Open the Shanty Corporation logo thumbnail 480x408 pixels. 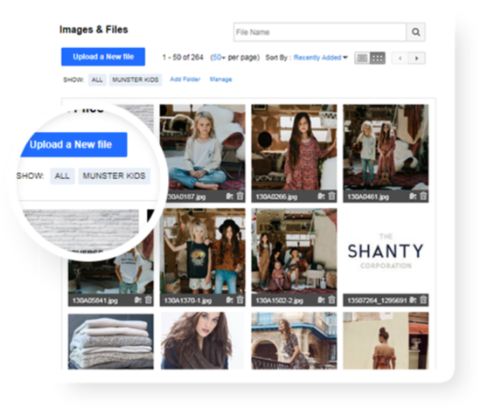pos(386,251)
